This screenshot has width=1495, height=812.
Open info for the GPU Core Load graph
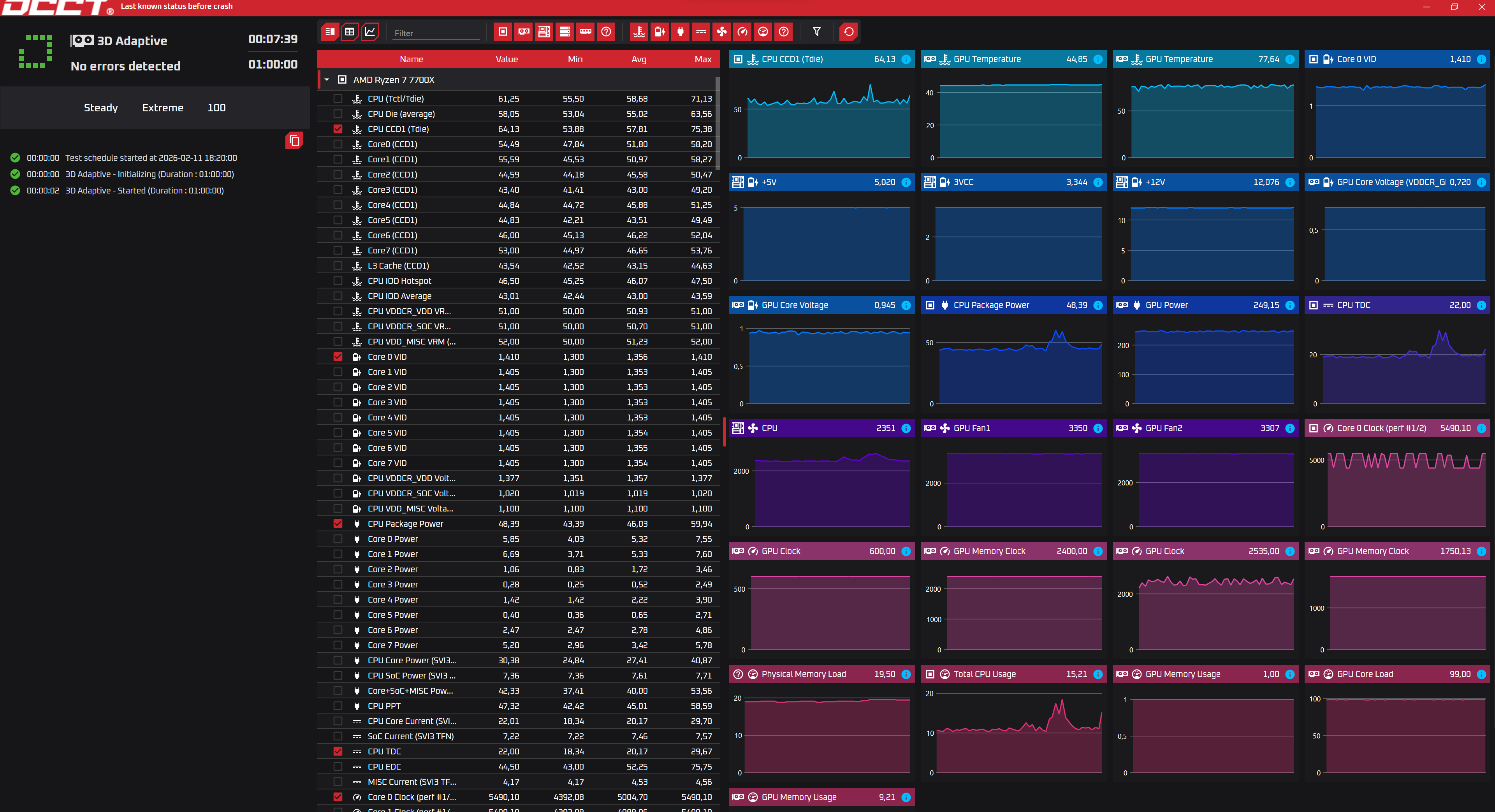pyautogui.click(x=1482, y=675)
